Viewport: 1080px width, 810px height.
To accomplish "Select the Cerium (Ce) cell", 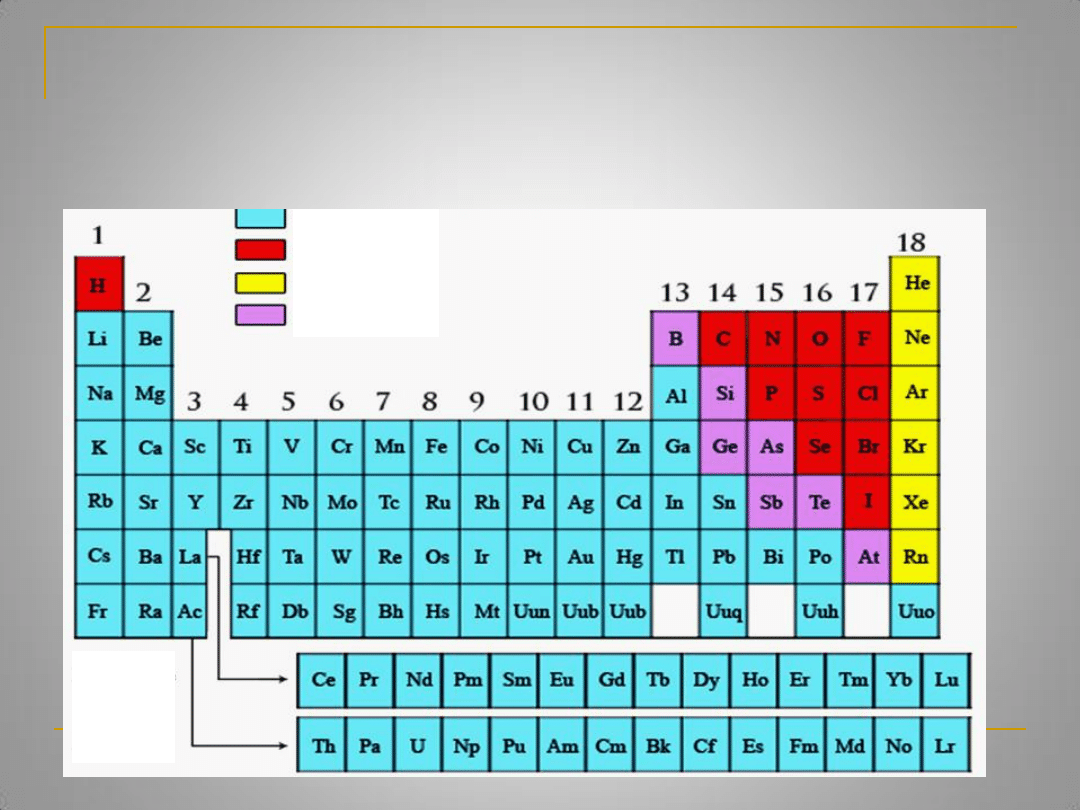I will point(322,680).
